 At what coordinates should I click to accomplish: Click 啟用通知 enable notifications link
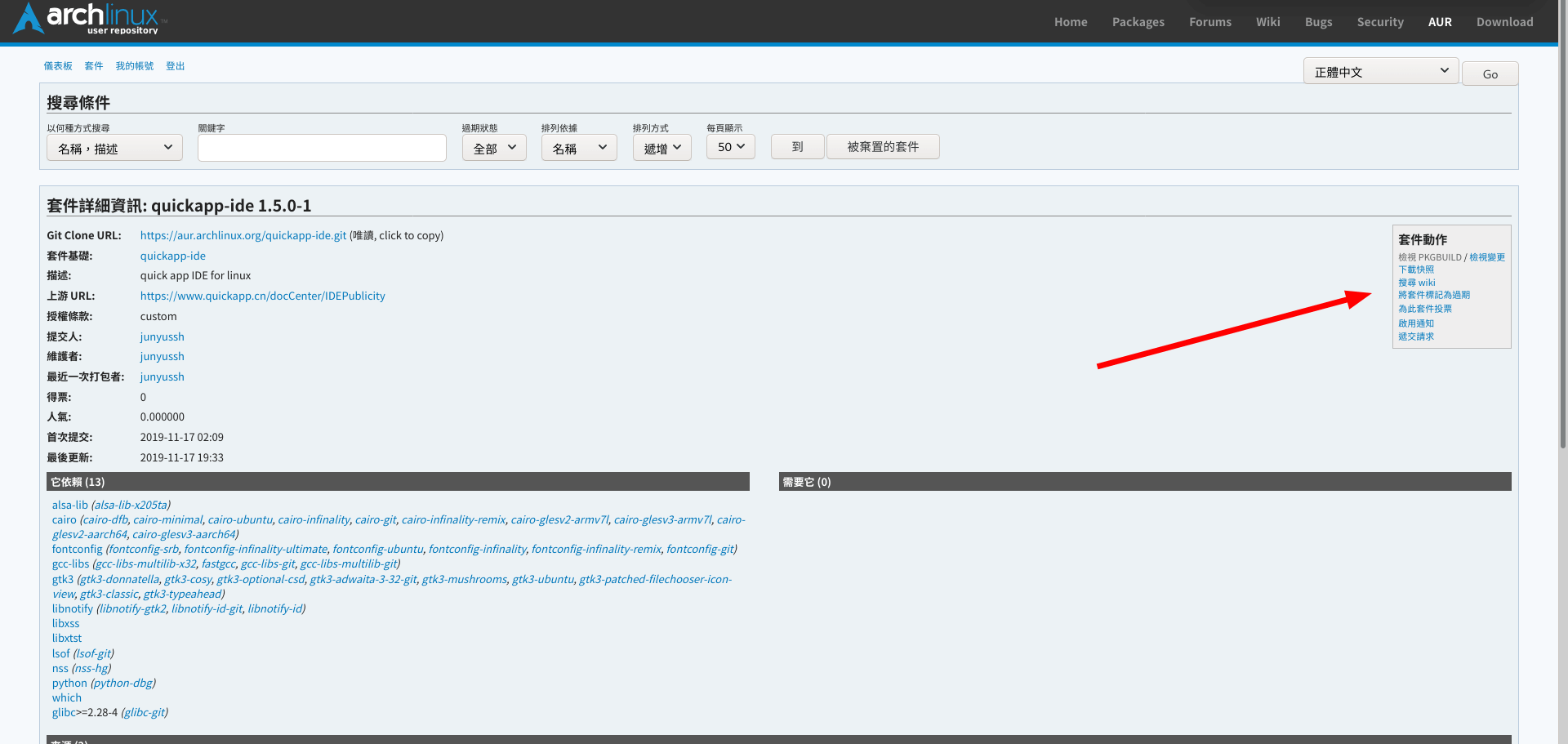pos(1416,323)
